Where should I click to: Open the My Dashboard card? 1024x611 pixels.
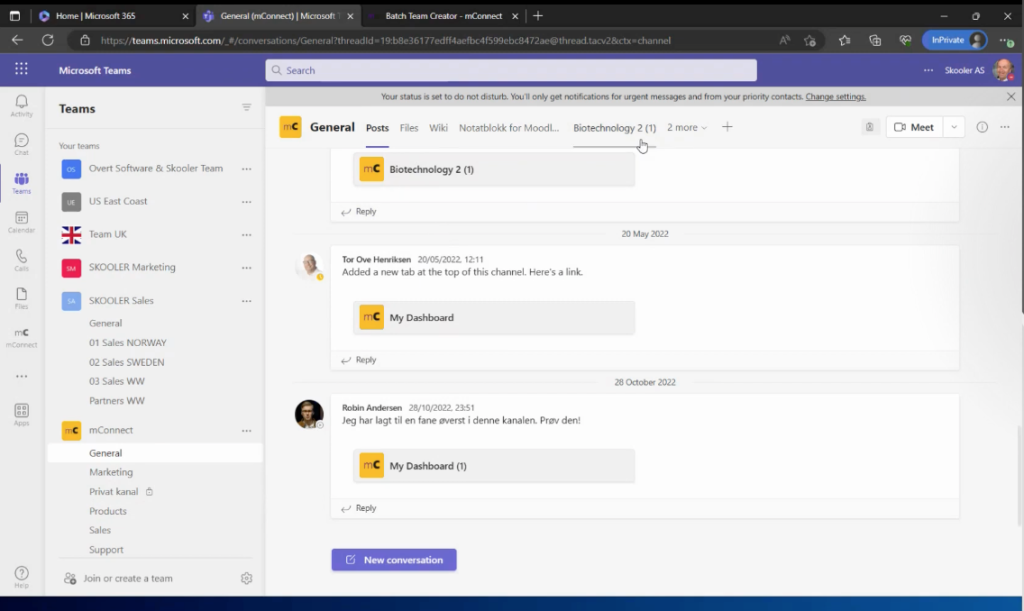click(x=493, y=317)
